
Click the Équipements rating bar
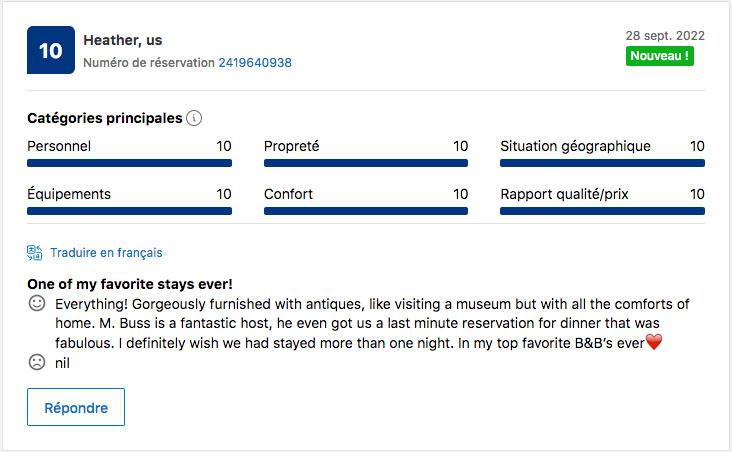129,211
